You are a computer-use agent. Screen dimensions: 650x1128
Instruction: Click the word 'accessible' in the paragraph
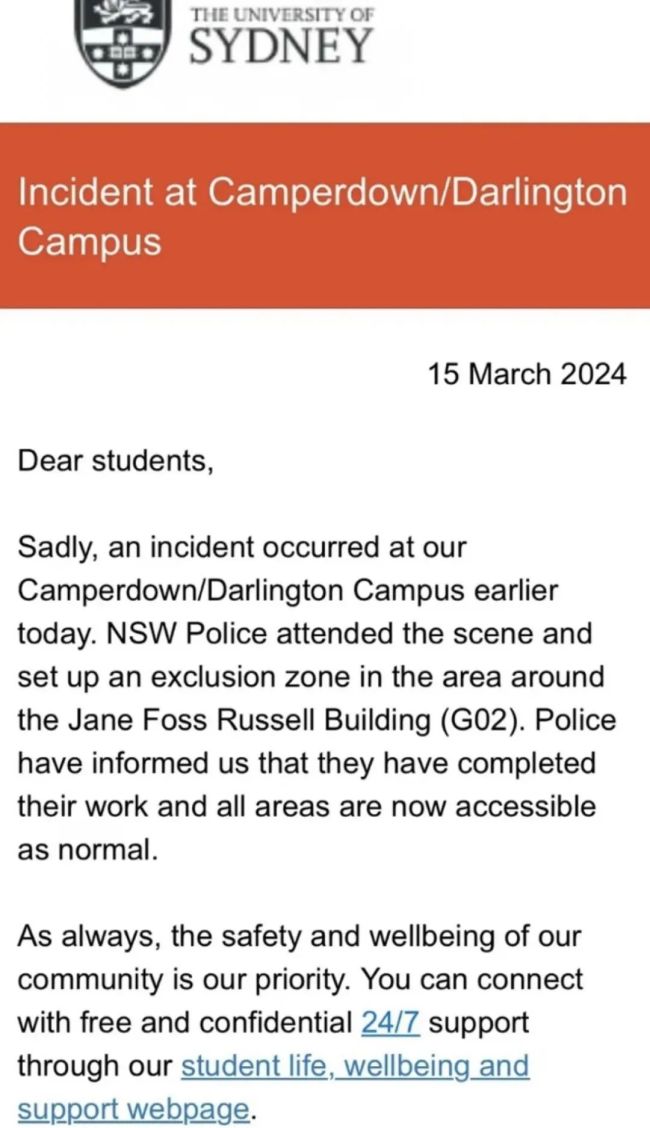(526, 806)
